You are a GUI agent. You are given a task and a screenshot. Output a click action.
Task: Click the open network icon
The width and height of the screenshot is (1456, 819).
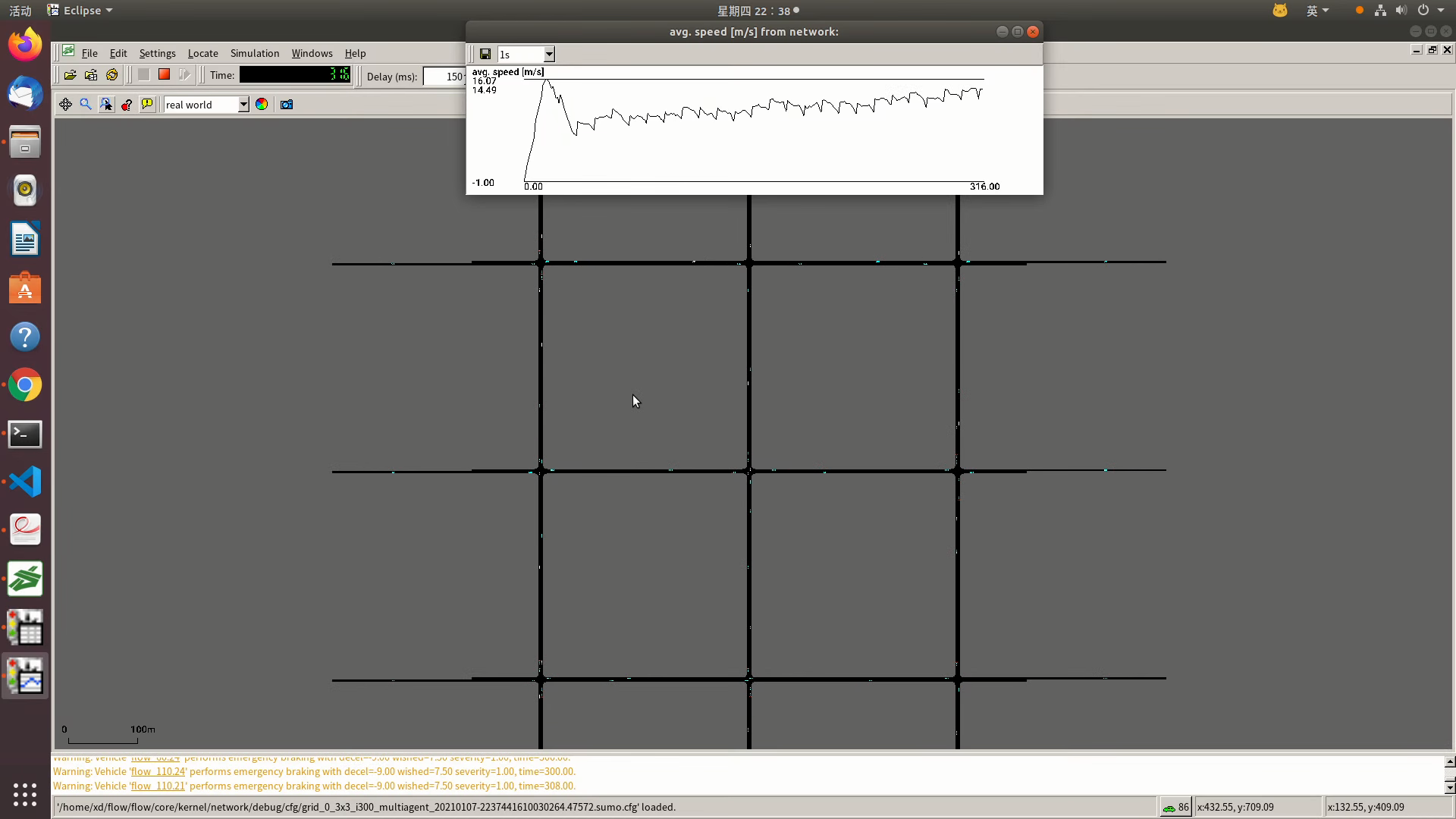(91, 75)
